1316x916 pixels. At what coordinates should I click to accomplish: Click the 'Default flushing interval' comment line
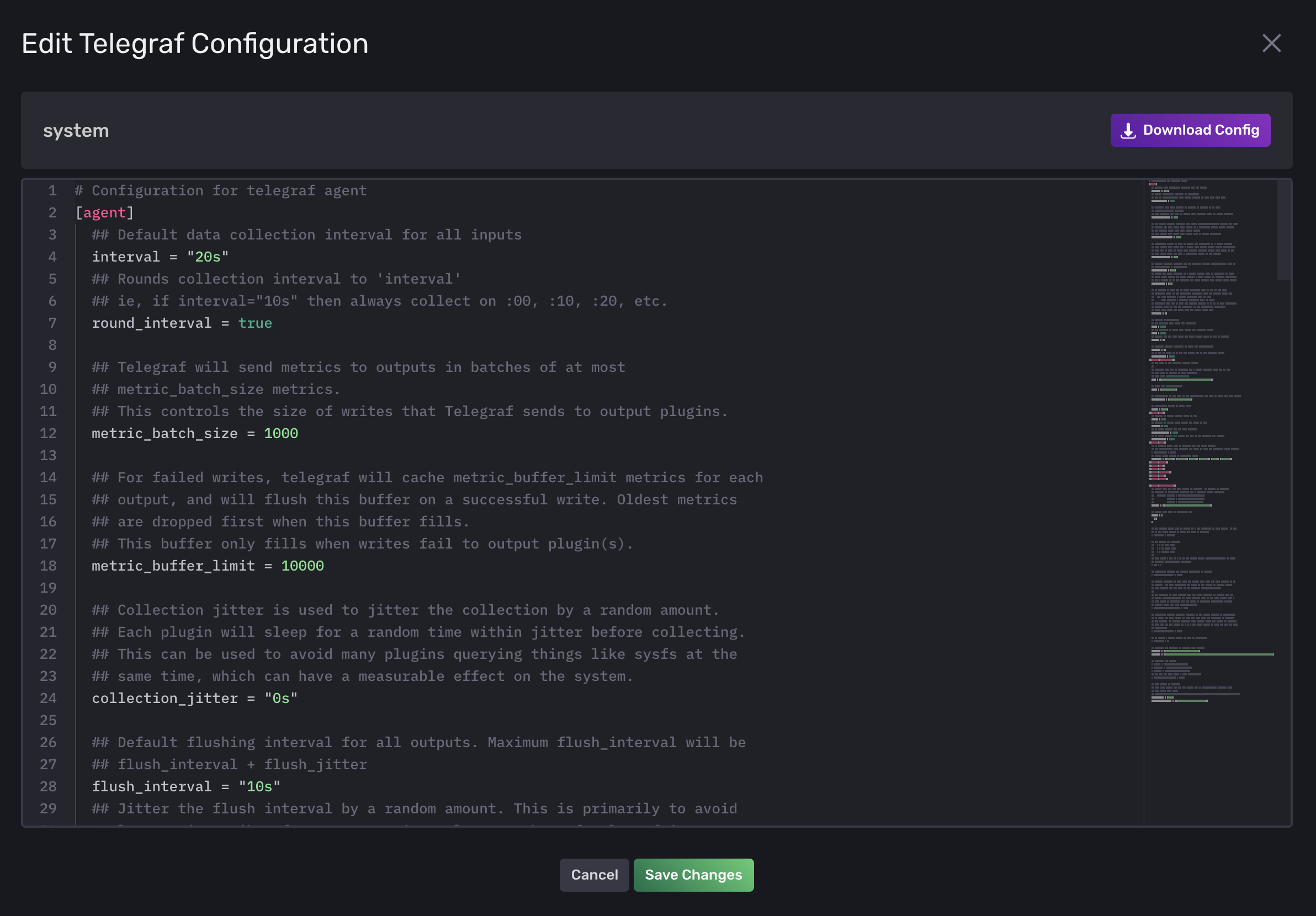pos(418,742)
